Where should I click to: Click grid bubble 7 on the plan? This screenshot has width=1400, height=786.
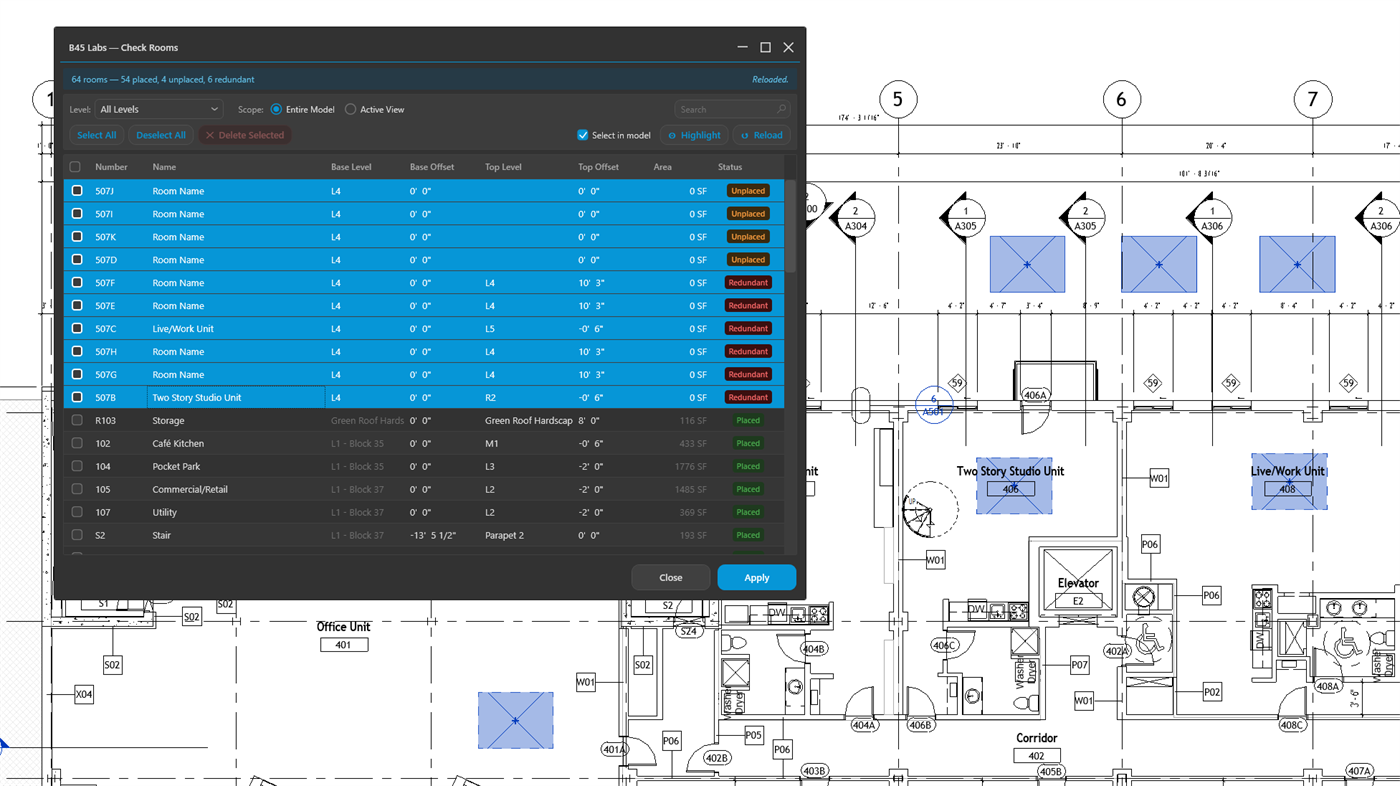[x=1312, y=99]
